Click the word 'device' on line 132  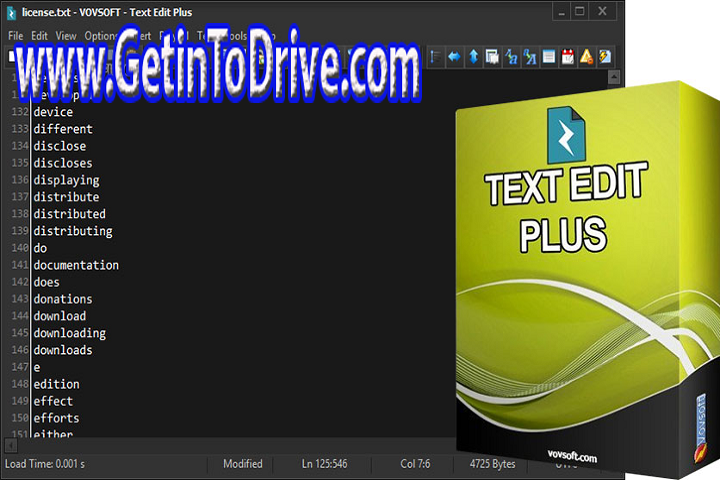(x=53, y=112)
